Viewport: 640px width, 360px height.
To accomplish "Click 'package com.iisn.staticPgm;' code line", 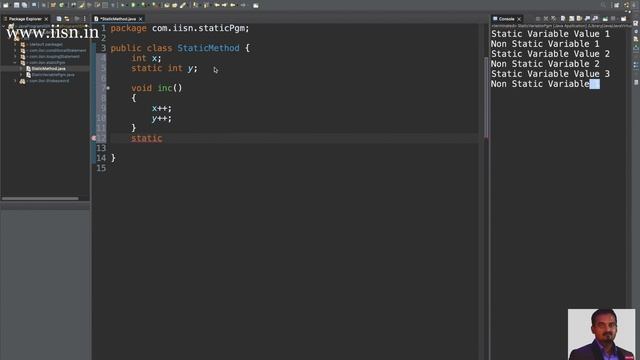I will pos(180,28).
